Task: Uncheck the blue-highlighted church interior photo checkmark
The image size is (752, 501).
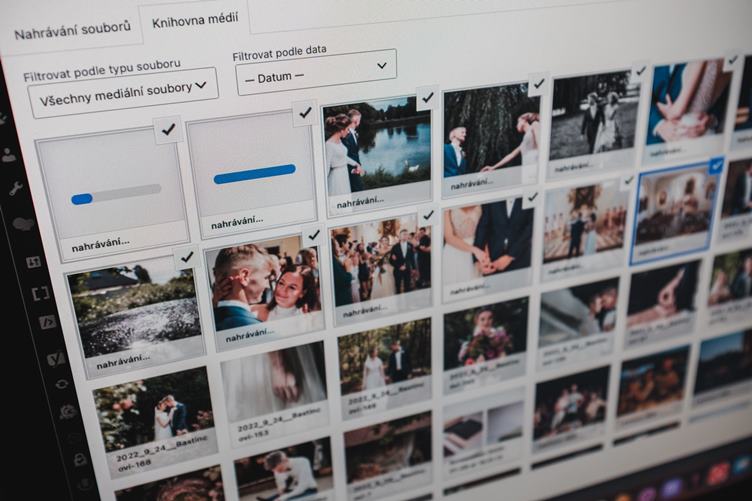Action: click(717, 166)
